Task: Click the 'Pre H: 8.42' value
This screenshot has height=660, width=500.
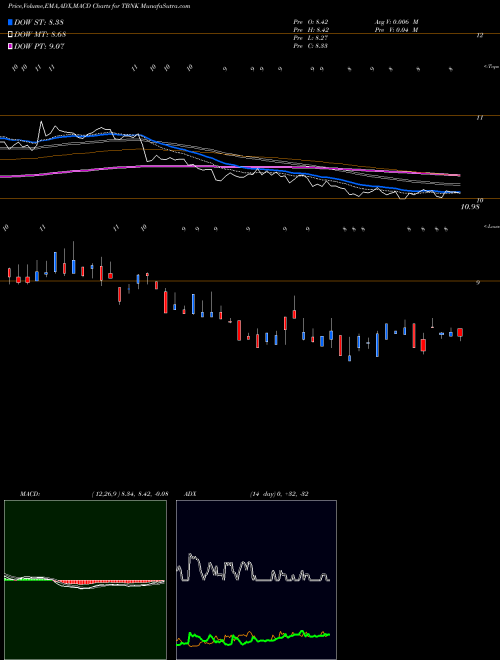Action: click(x=311, y=30)
